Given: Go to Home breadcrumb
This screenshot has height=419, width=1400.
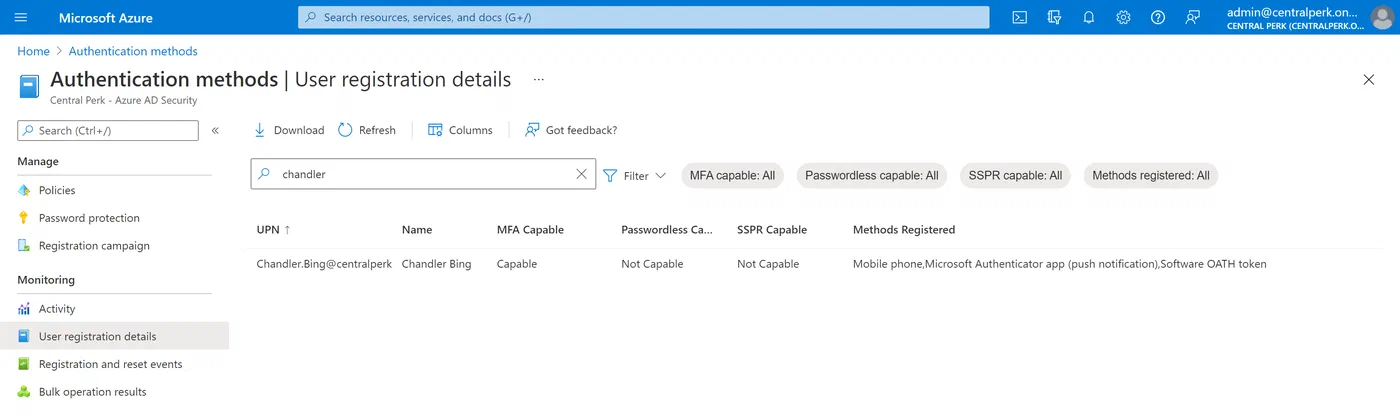Looking at the screenshot, I should tap(33, 51).
